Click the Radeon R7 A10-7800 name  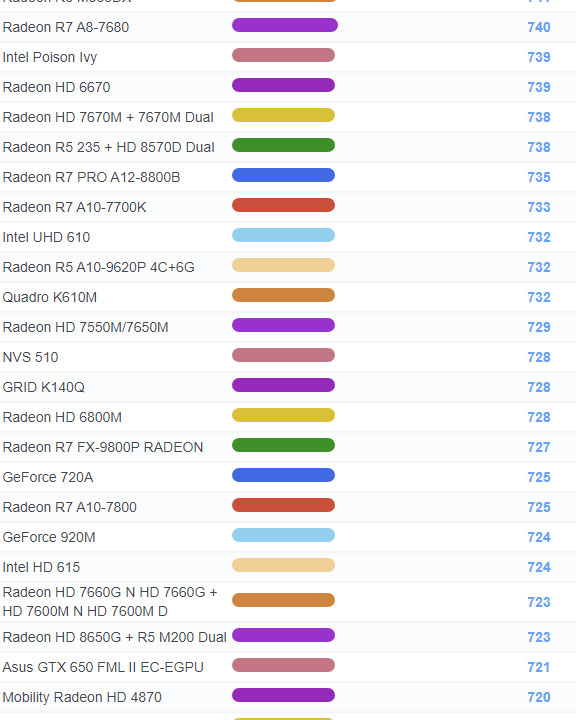69,507
